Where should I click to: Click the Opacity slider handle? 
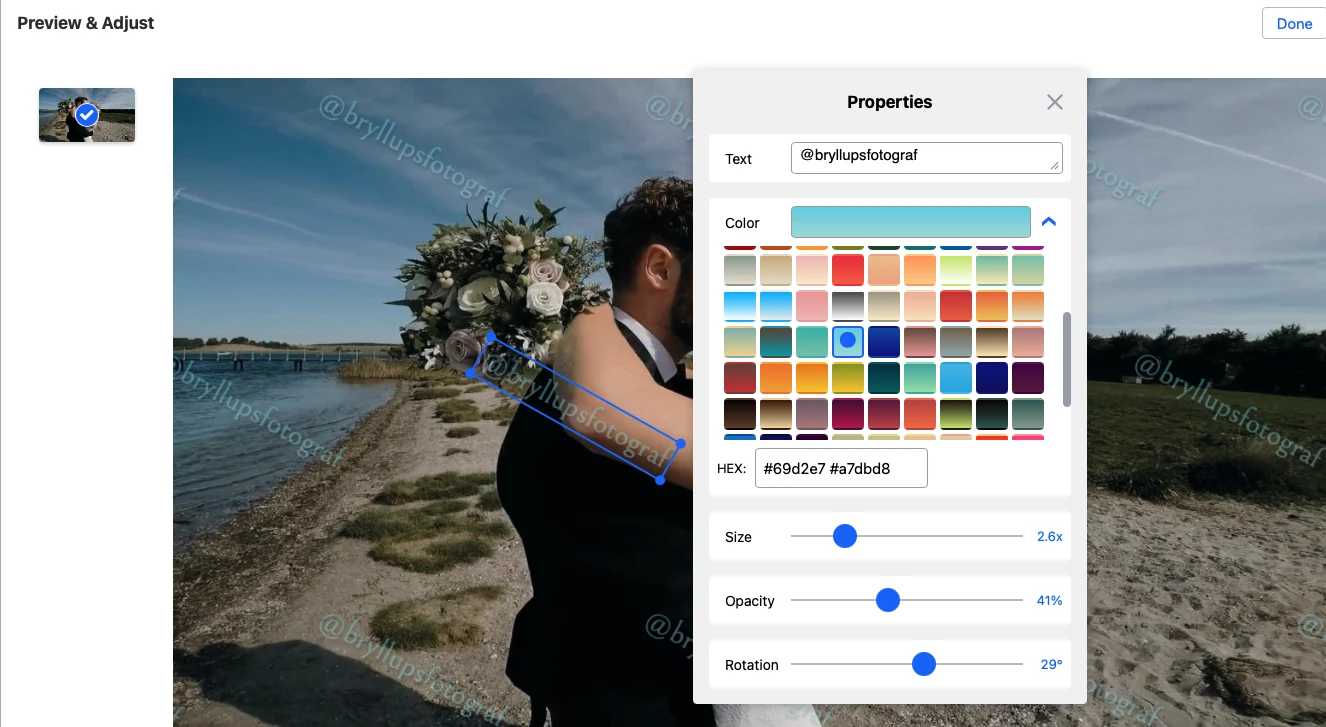[x=887, y=599]
